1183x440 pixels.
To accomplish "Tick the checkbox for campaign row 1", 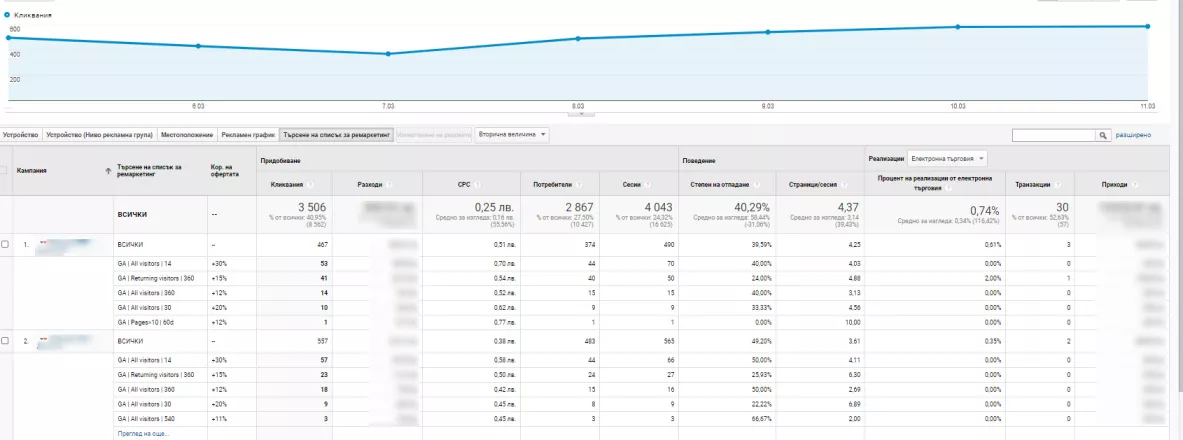I will (5, 245).
